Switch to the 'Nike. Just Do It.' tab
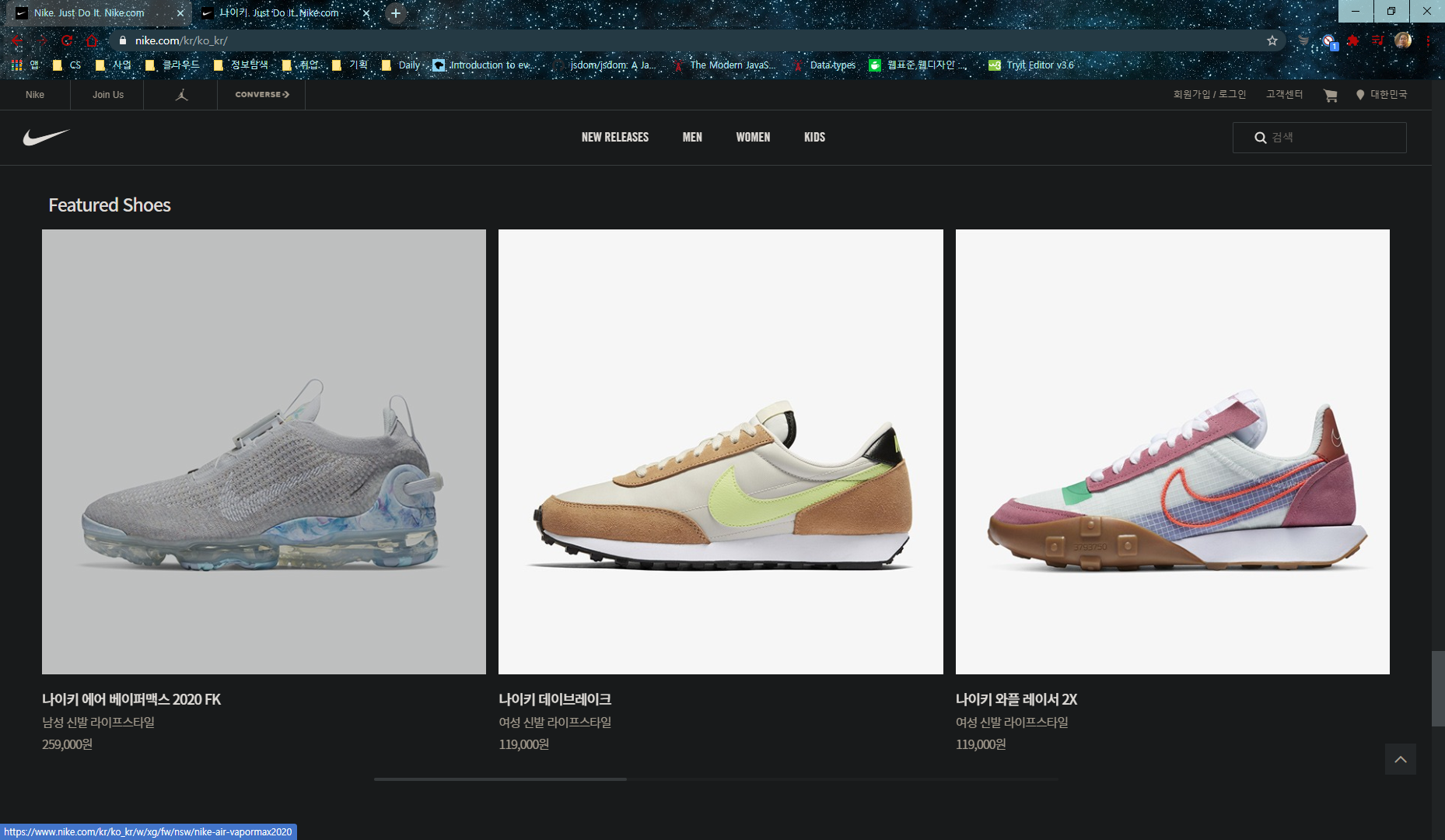The width and height of the screenshot is (1445, 840). click(89, 13)
